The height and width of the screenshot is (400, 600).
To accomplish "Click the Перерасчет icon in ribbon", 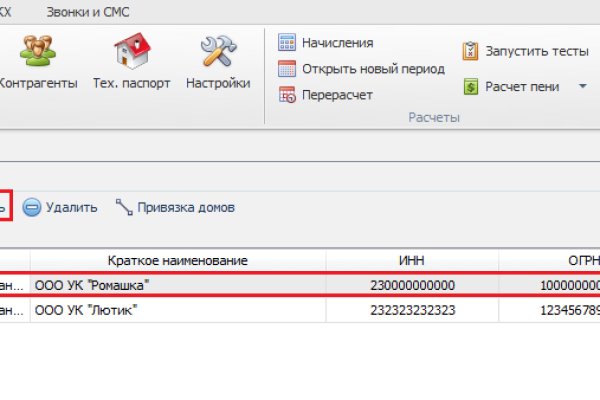I will [x=287, y=95].
